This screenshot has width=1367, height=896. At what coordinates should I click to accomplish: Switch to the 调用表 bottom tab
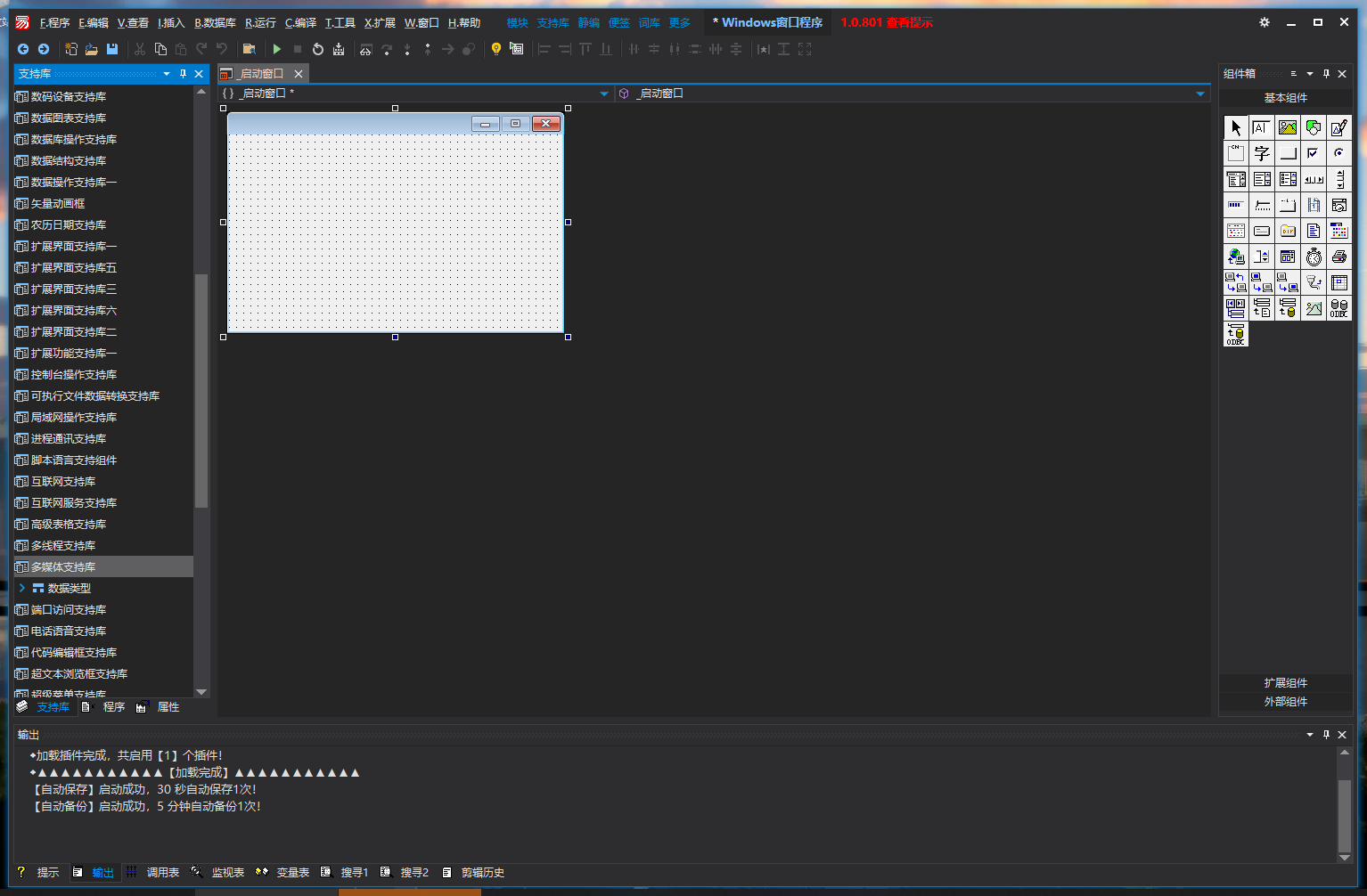pyautogui.click(x=153, y=873)
